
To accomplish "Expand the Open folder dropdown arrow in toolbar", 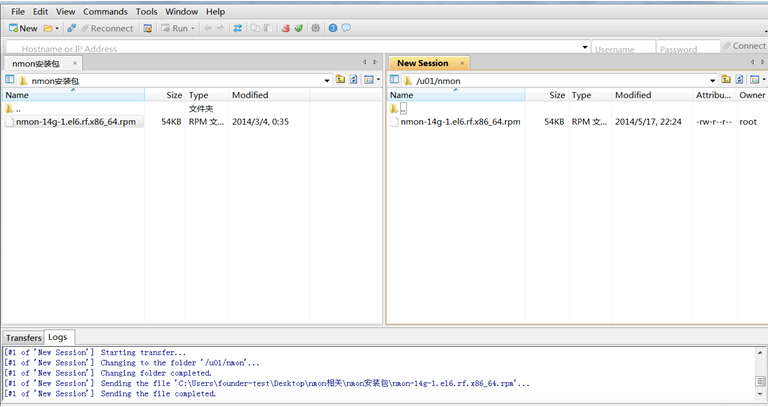I will tap(57, 28).
